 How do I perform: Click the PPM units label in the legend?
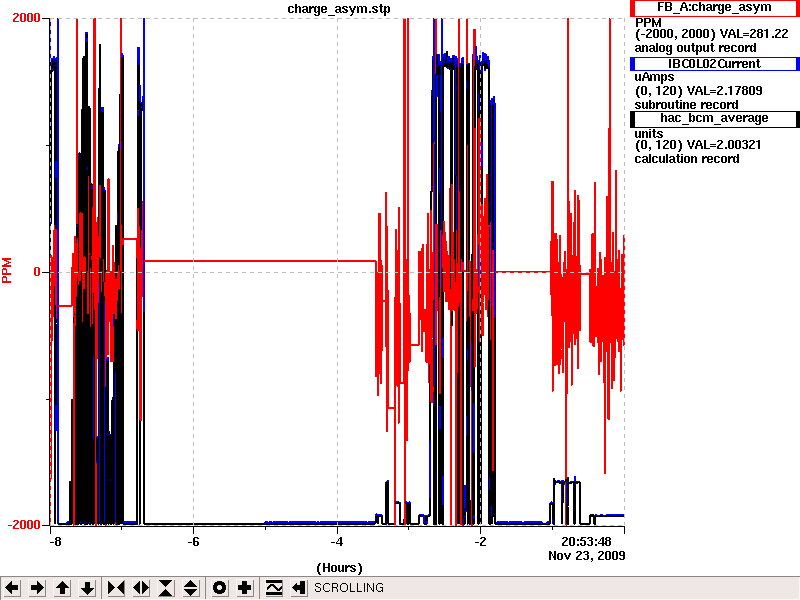[x=648, y=22]
